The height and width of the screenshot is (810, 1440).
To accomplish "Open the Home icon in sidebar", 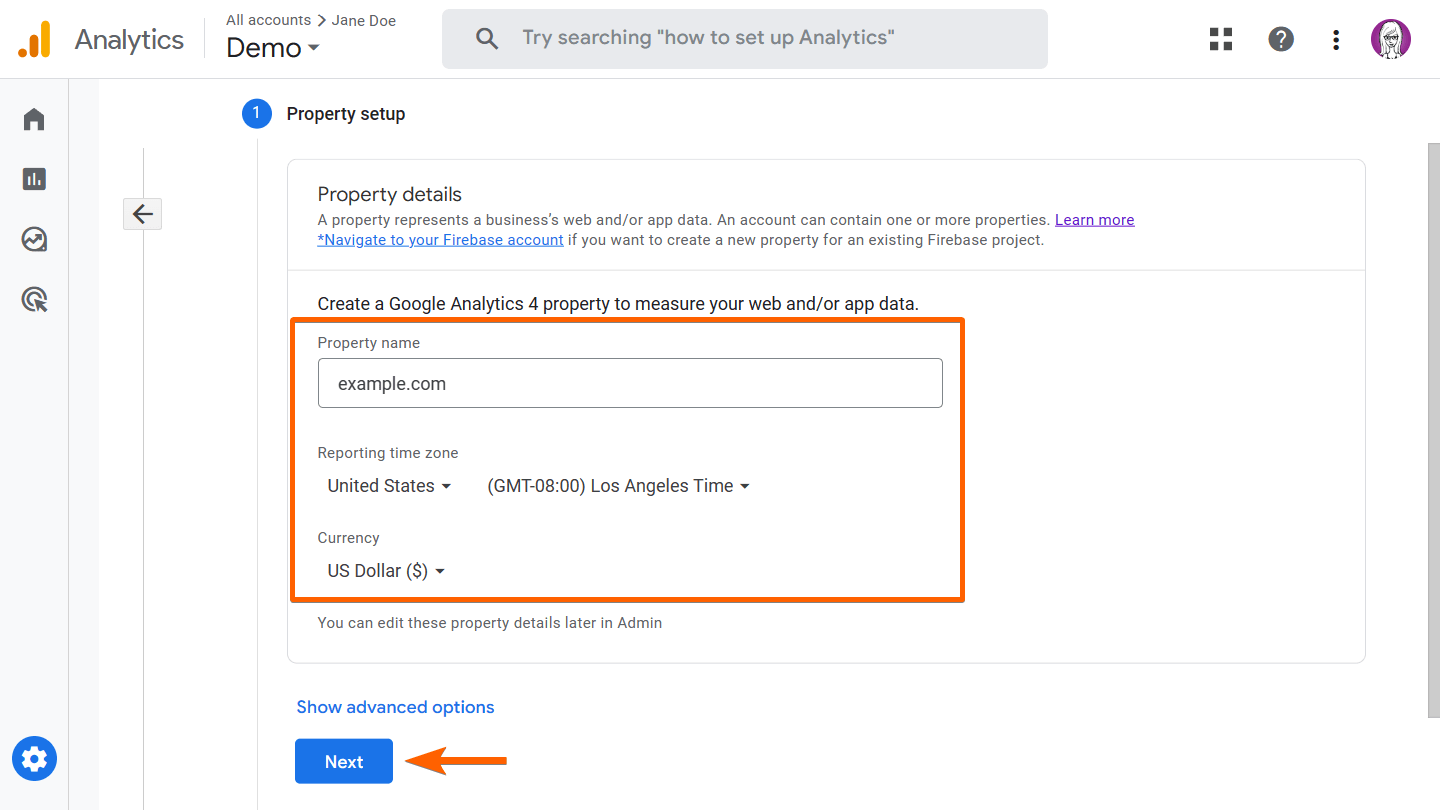I will point(34,120).
